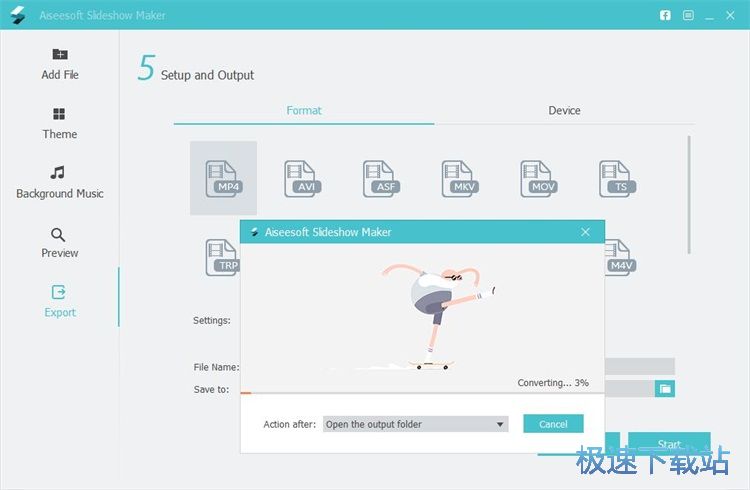This screenshot has width=750, height=490.
Task: Click the format list scrollbar
Action: coord(689,195)
